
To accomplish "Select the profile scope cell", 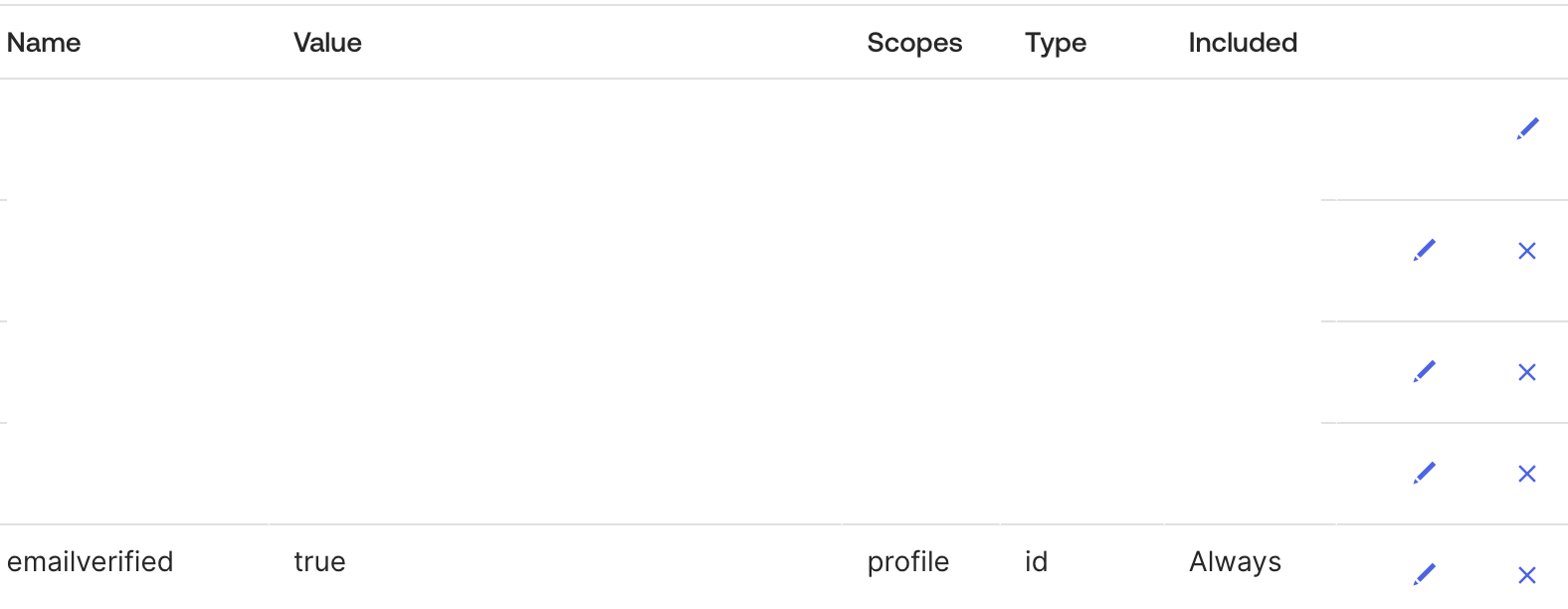I will pos(907,562).
